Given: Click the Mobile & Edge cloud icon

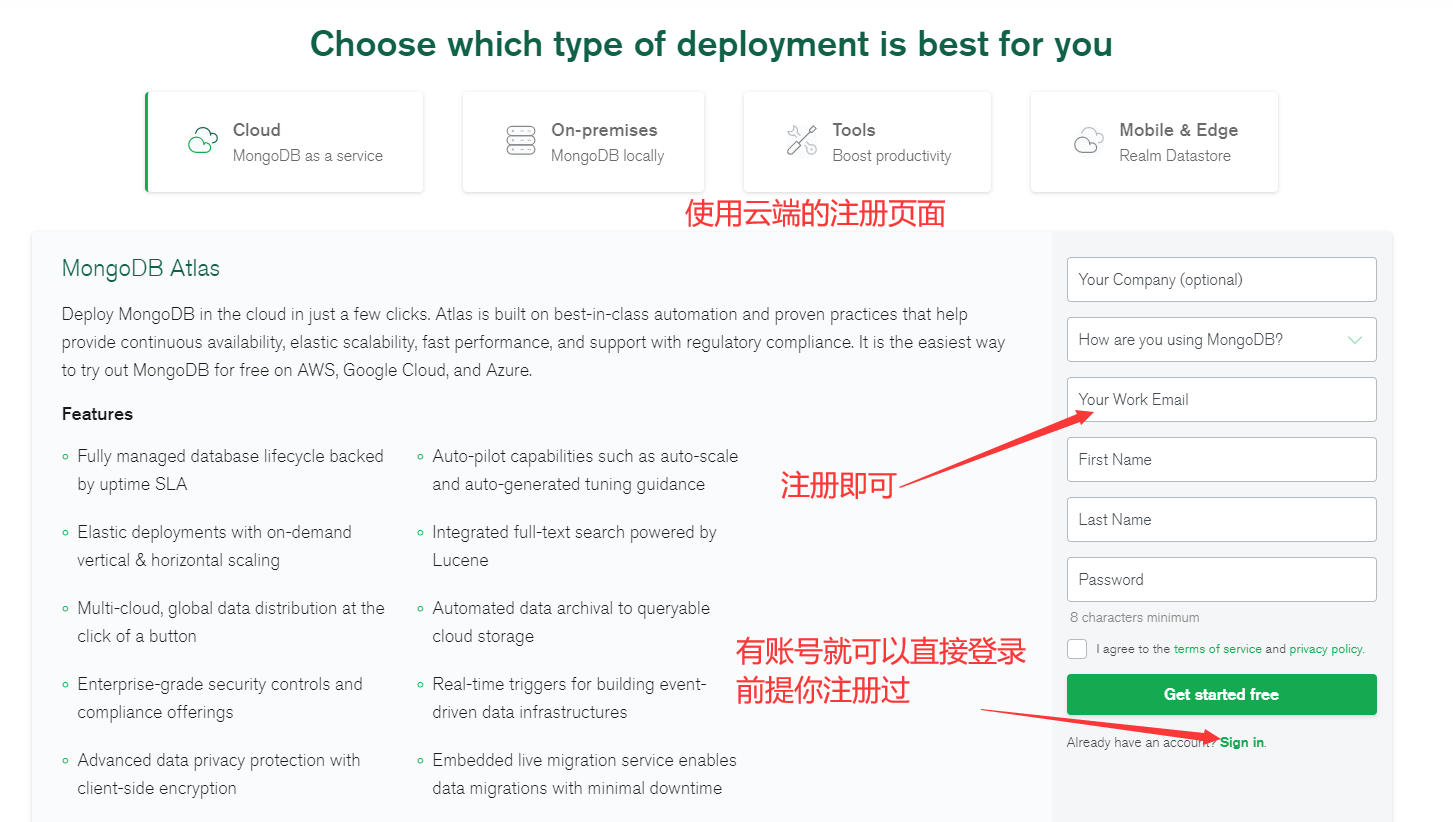Looking at the screenshot, I should [x=1089, y=141].
